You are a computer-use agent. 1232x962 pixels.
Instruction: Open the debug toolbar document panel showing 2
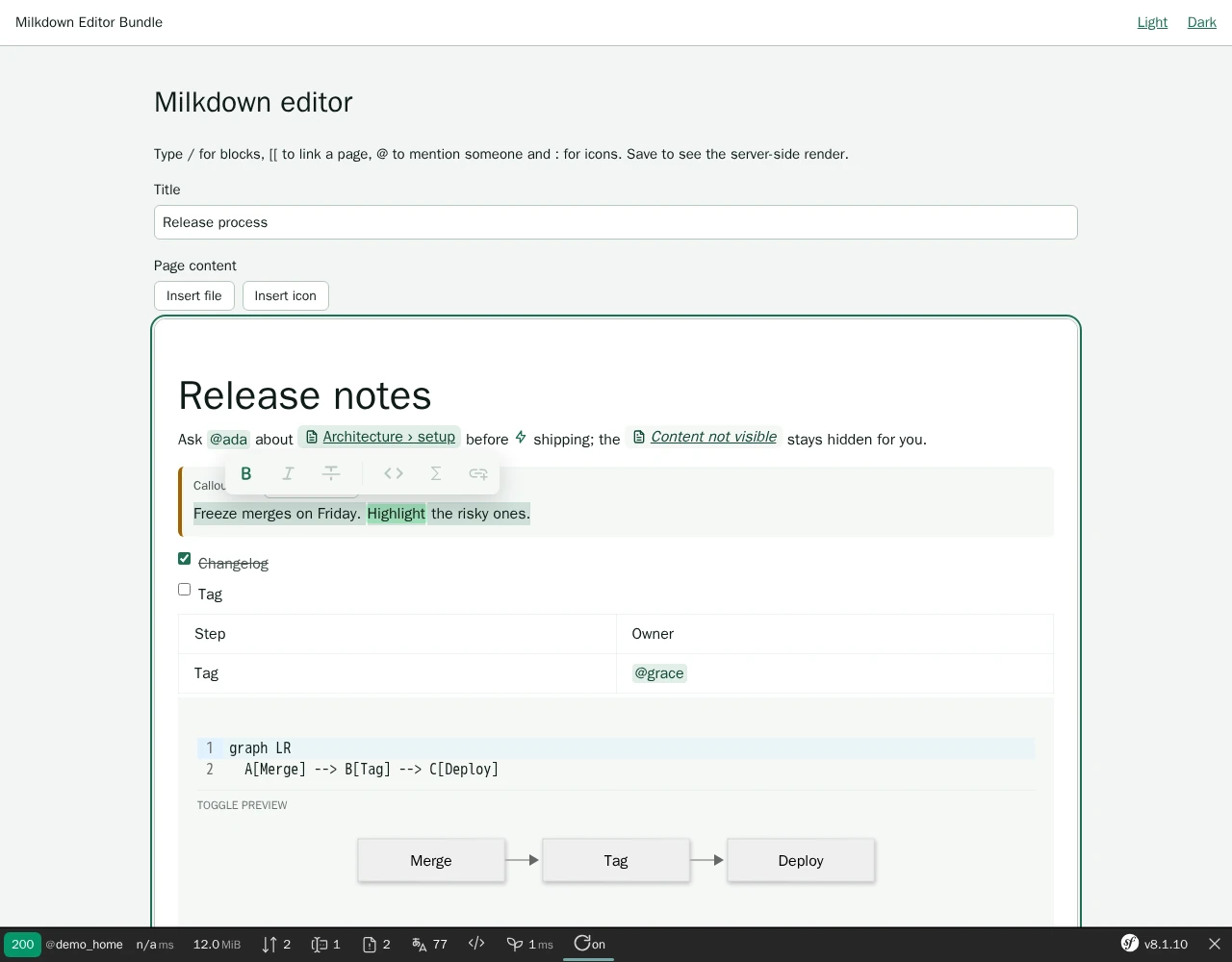pyautogui.click(x=376, y=944)
